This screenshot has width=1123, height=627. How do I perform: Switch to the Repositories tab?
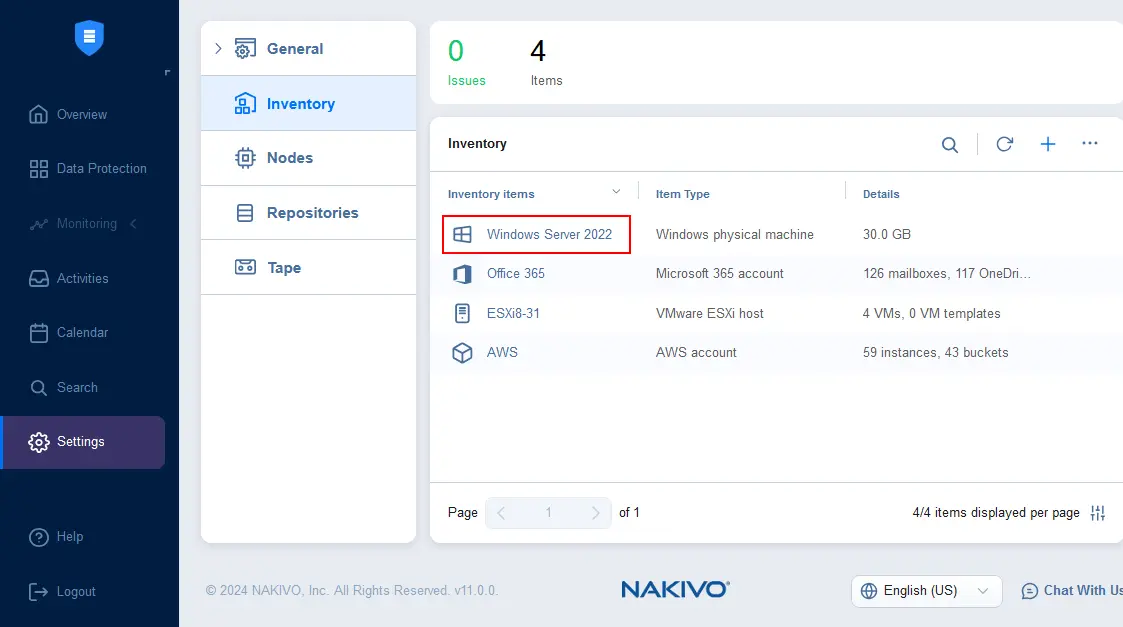tap(309, 213)
